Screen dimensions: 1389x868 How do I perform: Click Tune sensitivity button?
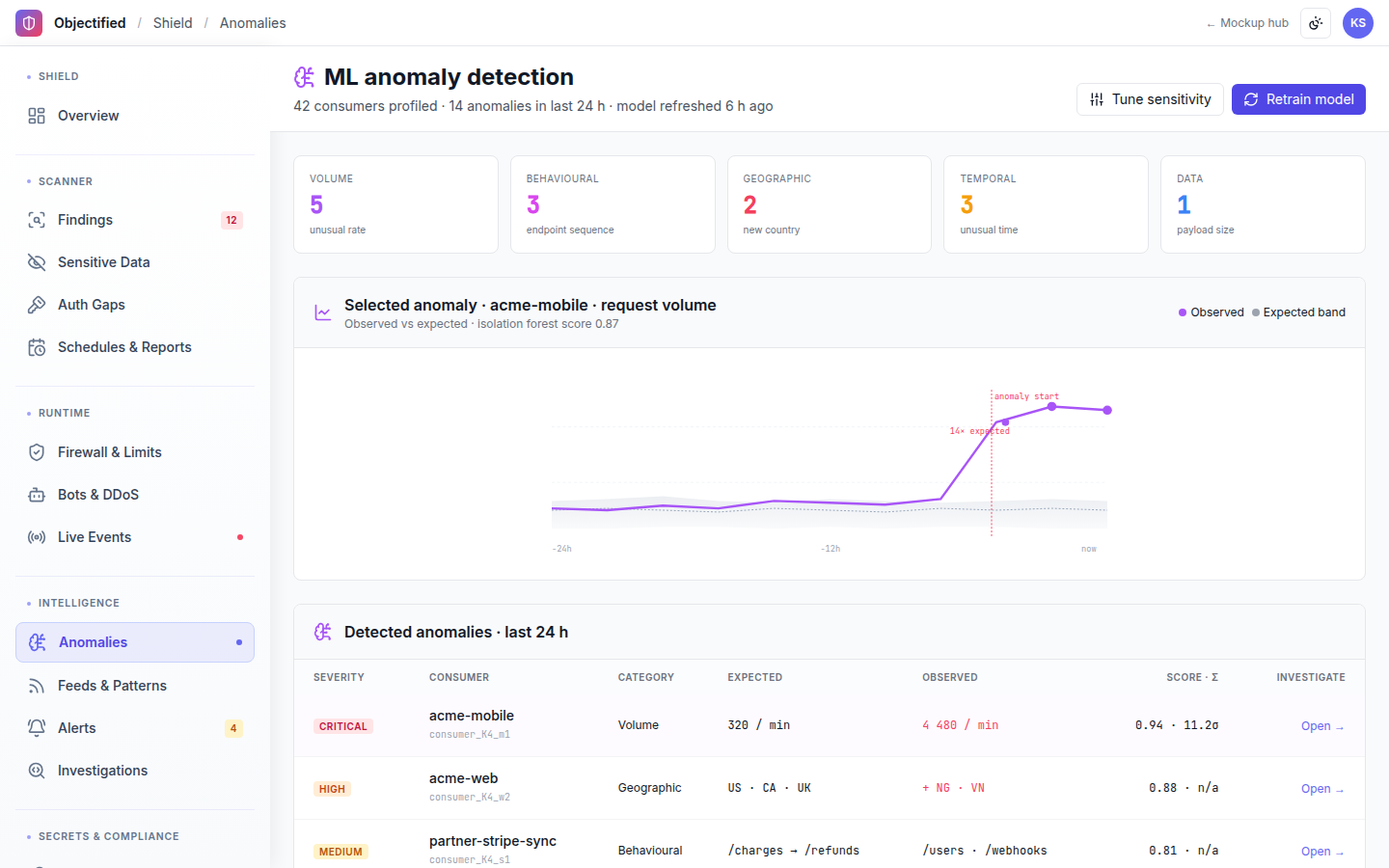[x=1150, y=99]
